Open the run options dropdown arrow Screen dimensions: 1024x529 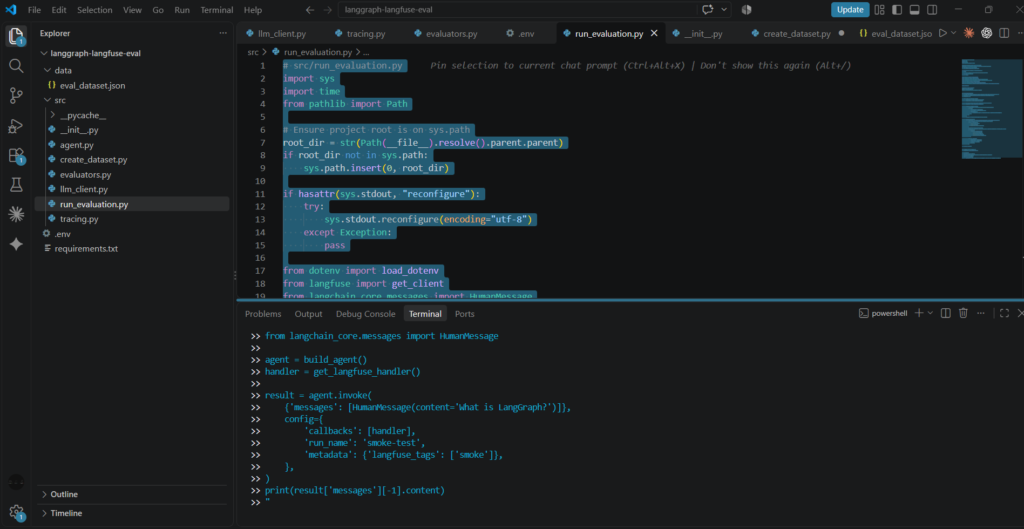click(953, 33)
